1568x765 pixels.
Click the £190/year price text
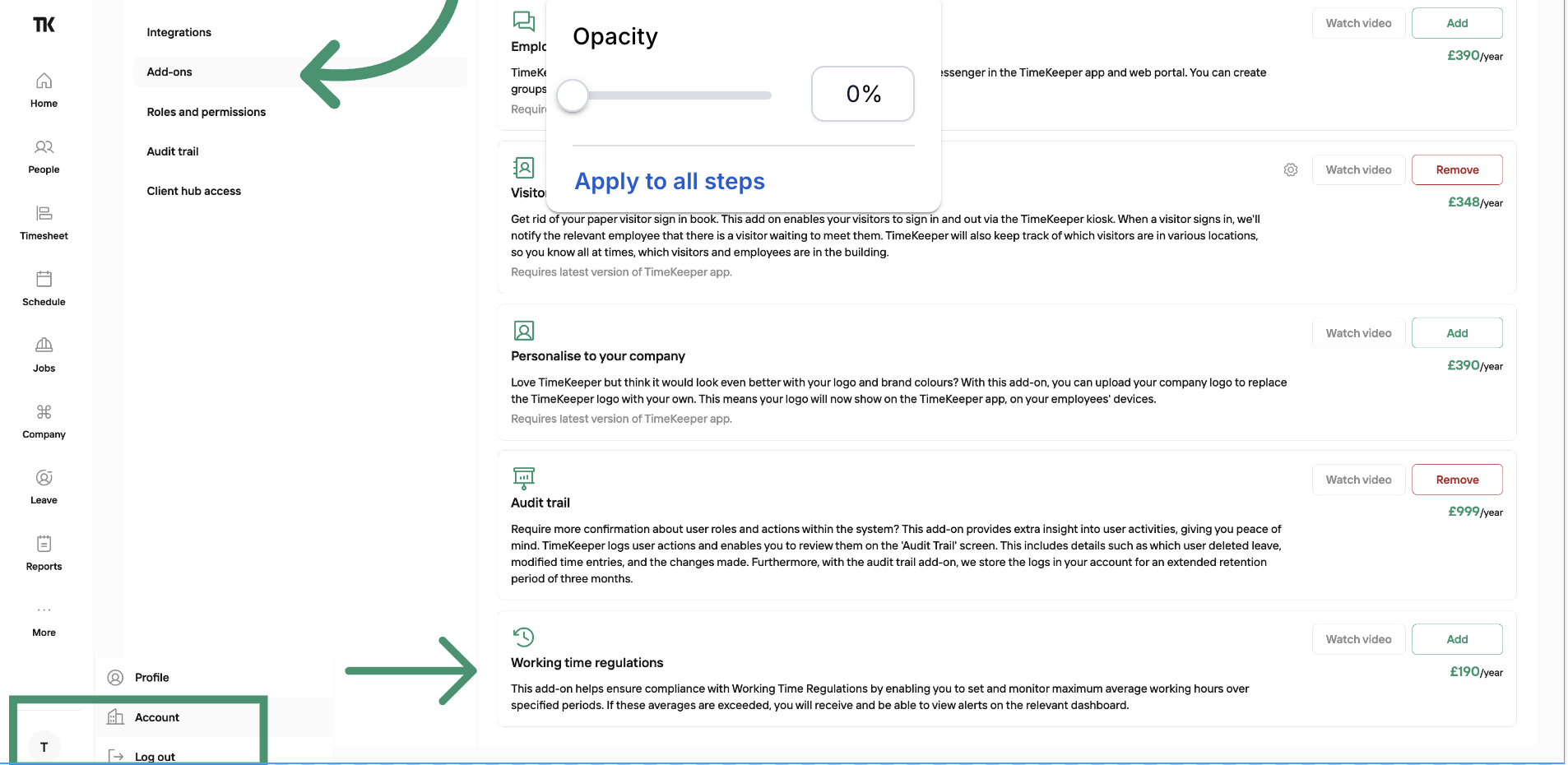pos(1477,672)
